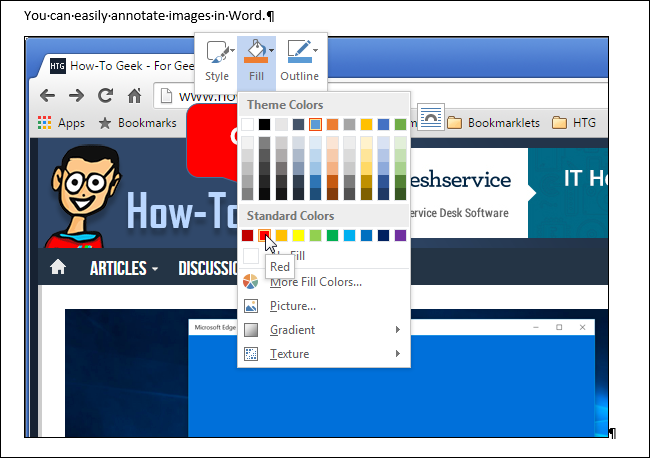650x458 pixels.
Task: Click the white home icon in site navigation
Action: point(58,267)
